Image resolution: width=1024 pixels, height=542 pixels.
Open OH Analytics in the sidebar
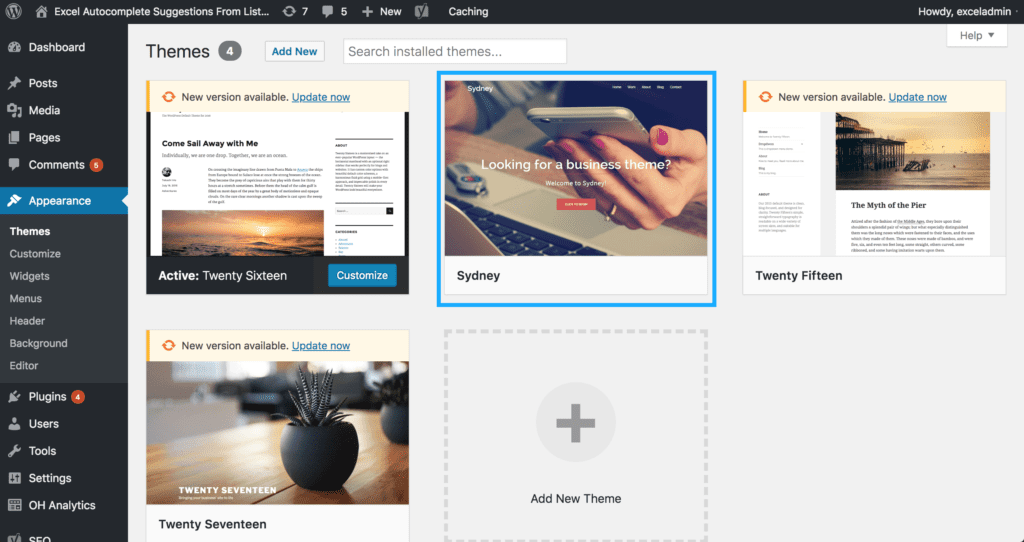[64, 505]
